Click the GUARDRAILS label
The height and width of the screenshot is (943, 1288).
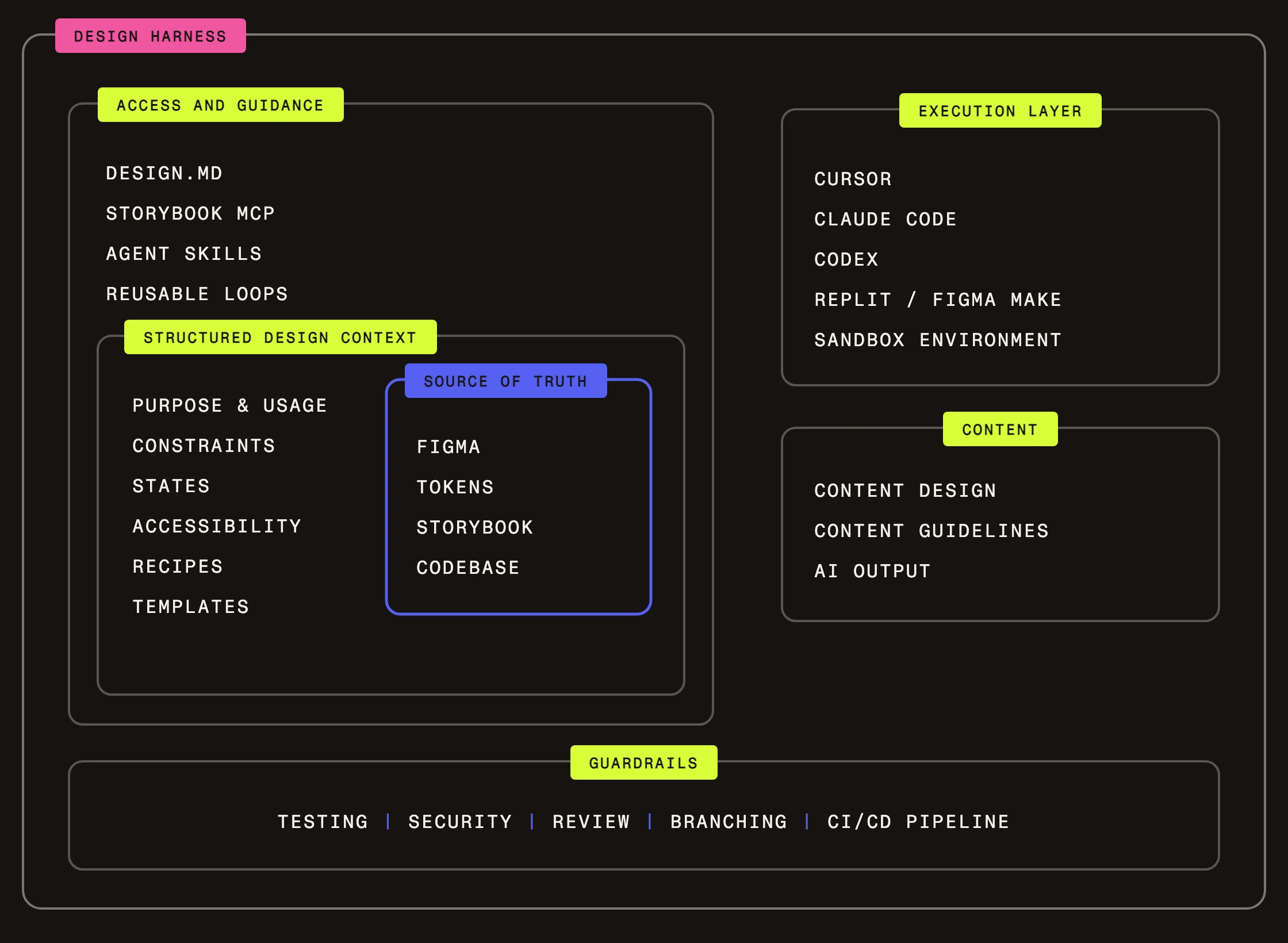644,762
